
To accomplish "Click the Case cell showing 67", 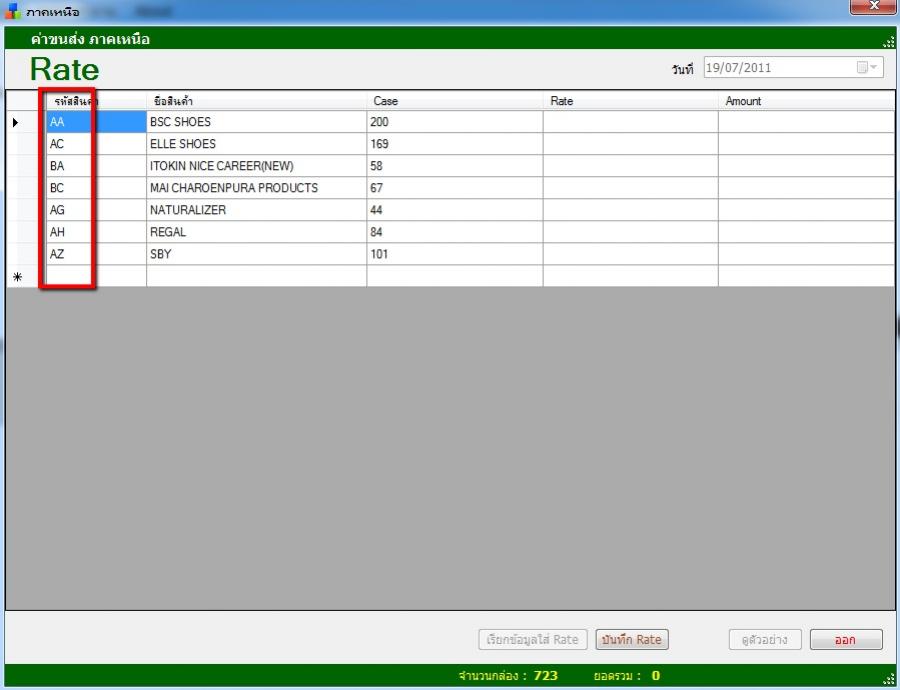I will (455, 188).
